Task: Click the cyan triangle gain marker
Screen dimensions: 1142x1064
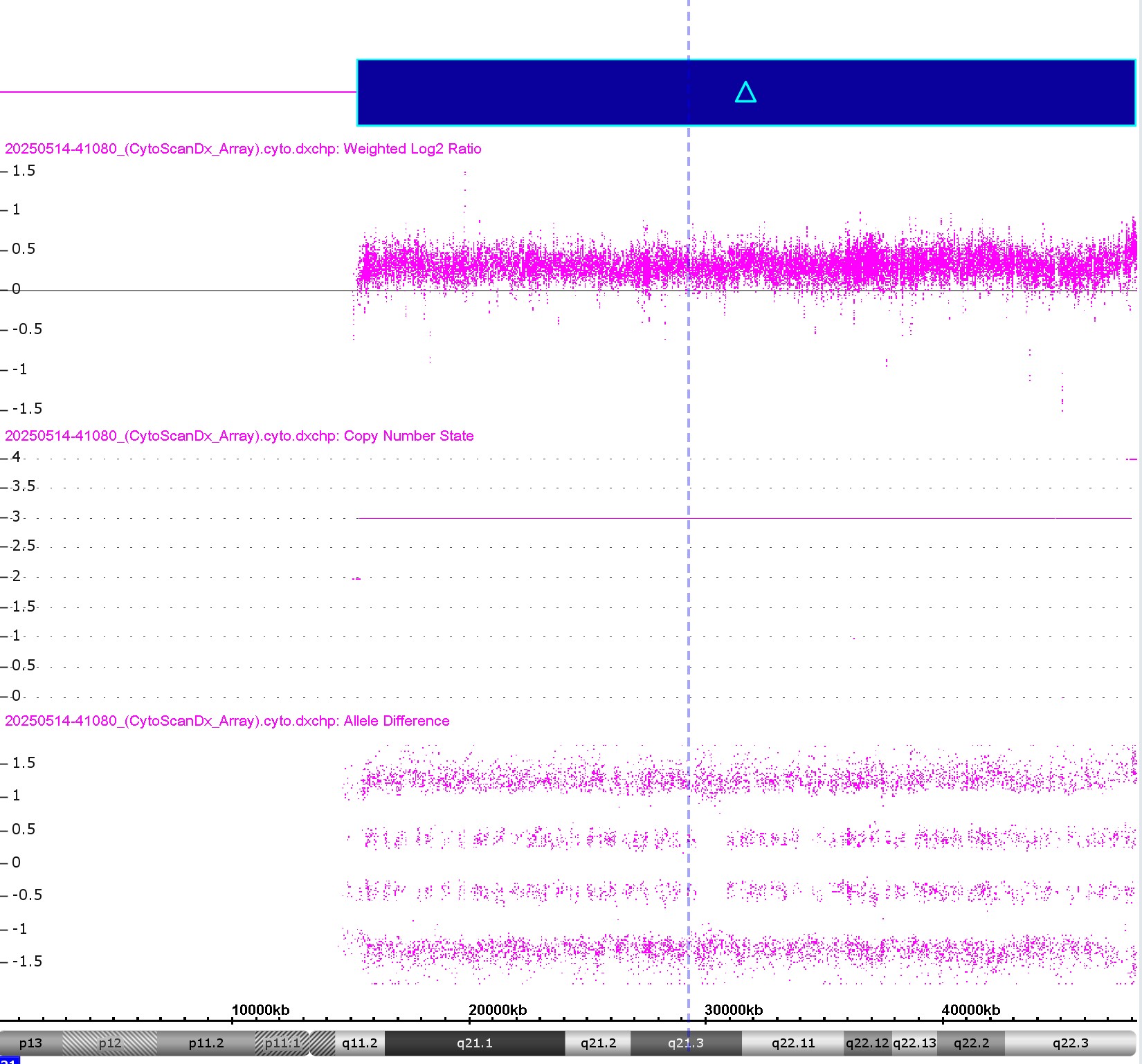Action: tap(745, 92)
